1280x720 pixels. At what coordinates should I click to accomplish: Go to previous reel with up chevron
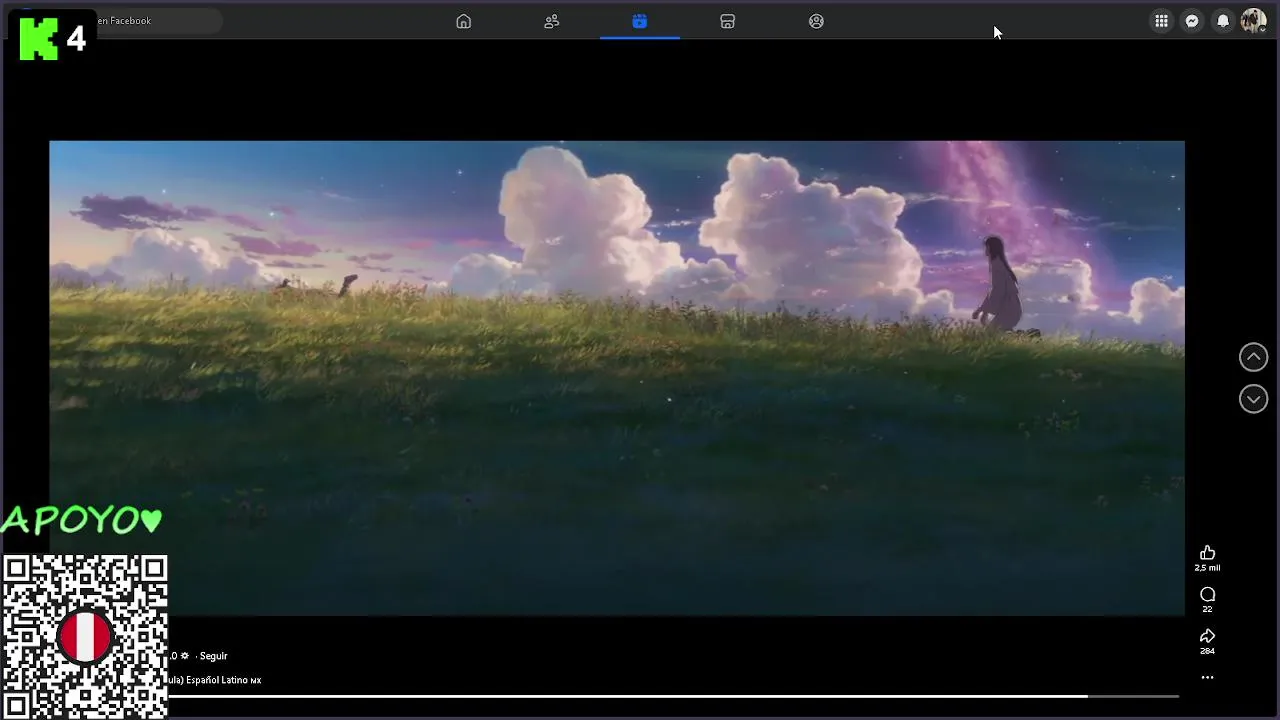click(x=1253, y=357)
